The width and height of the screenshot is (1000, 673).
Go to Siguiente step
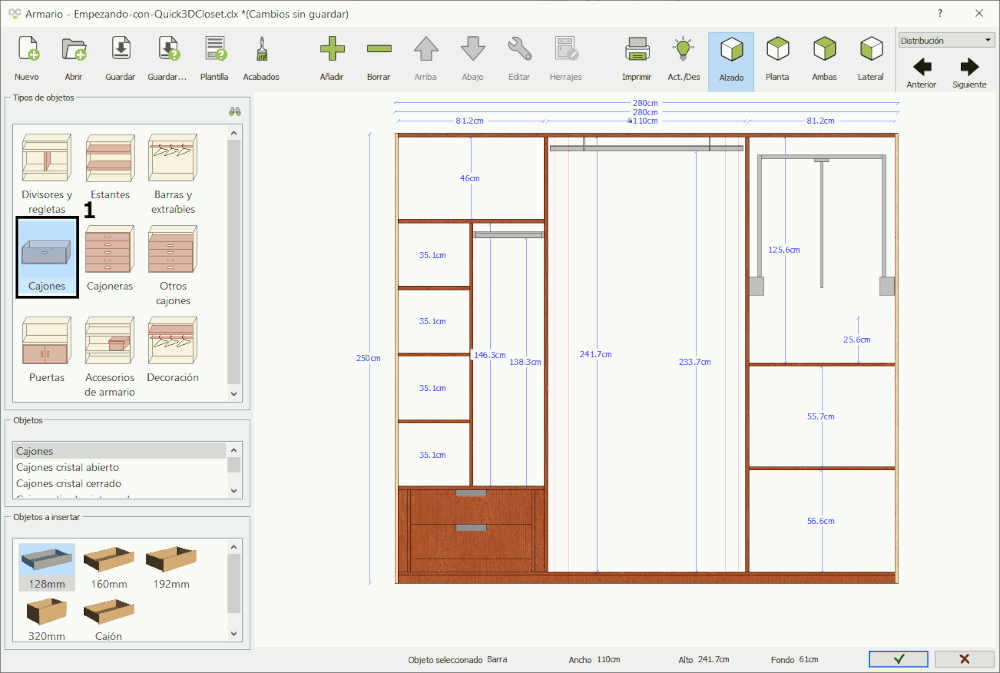969,73
